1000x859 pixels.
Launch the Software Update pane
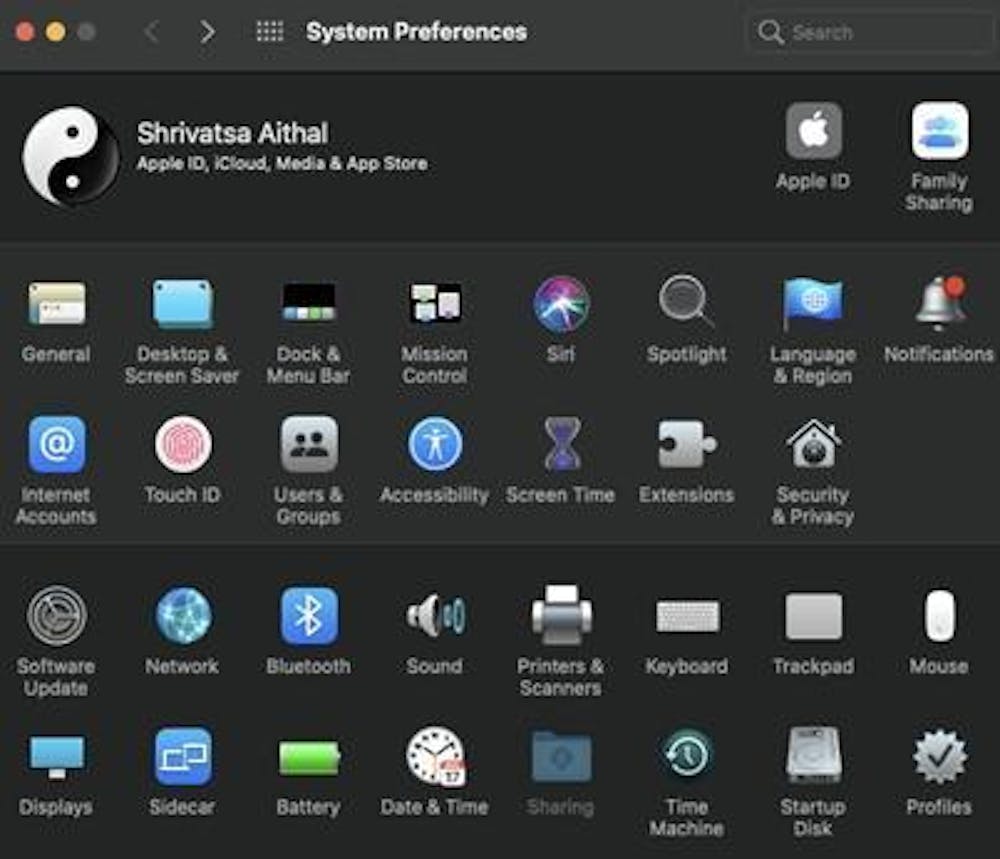click(56, 618)
